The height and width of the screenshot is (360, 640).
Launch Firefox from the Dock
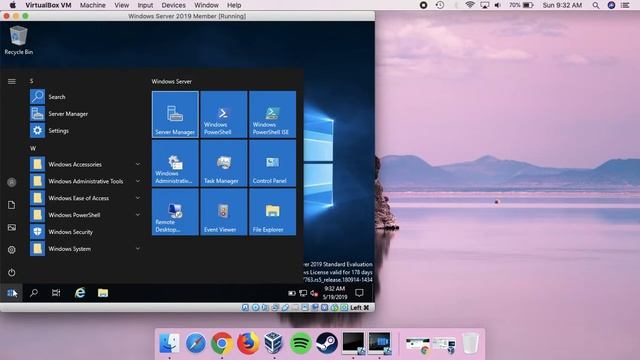(248, 343)
